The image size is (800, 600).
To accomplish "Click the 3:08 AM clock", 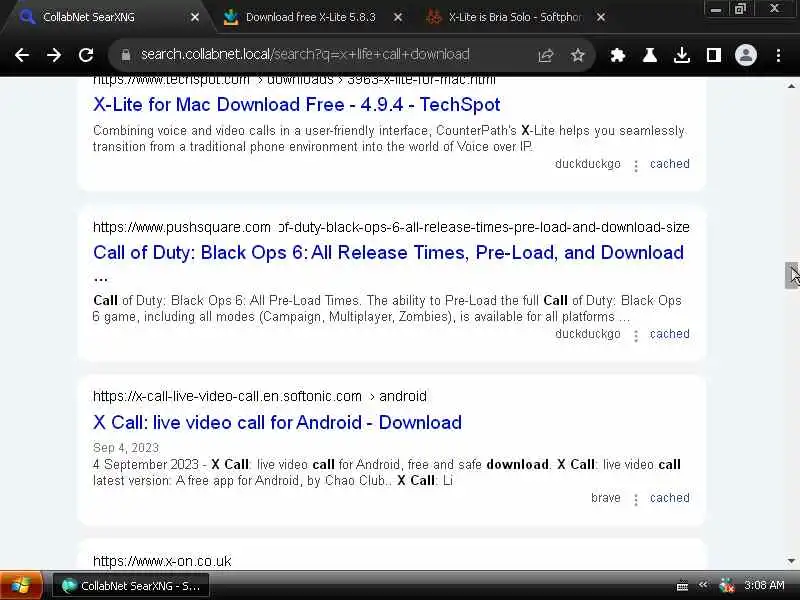I will click(x=764, y=585).
